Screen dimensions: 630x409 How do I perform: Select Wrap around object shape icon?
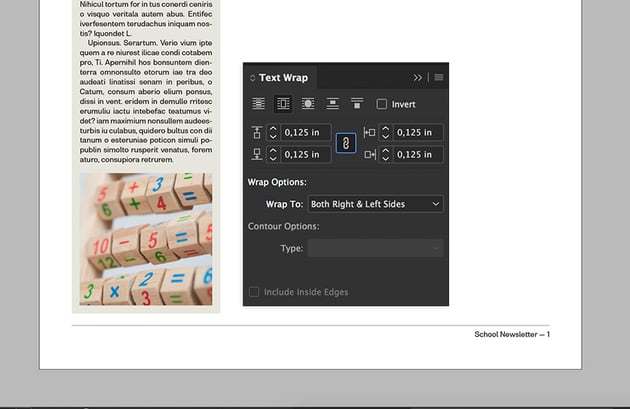point(308,104)
